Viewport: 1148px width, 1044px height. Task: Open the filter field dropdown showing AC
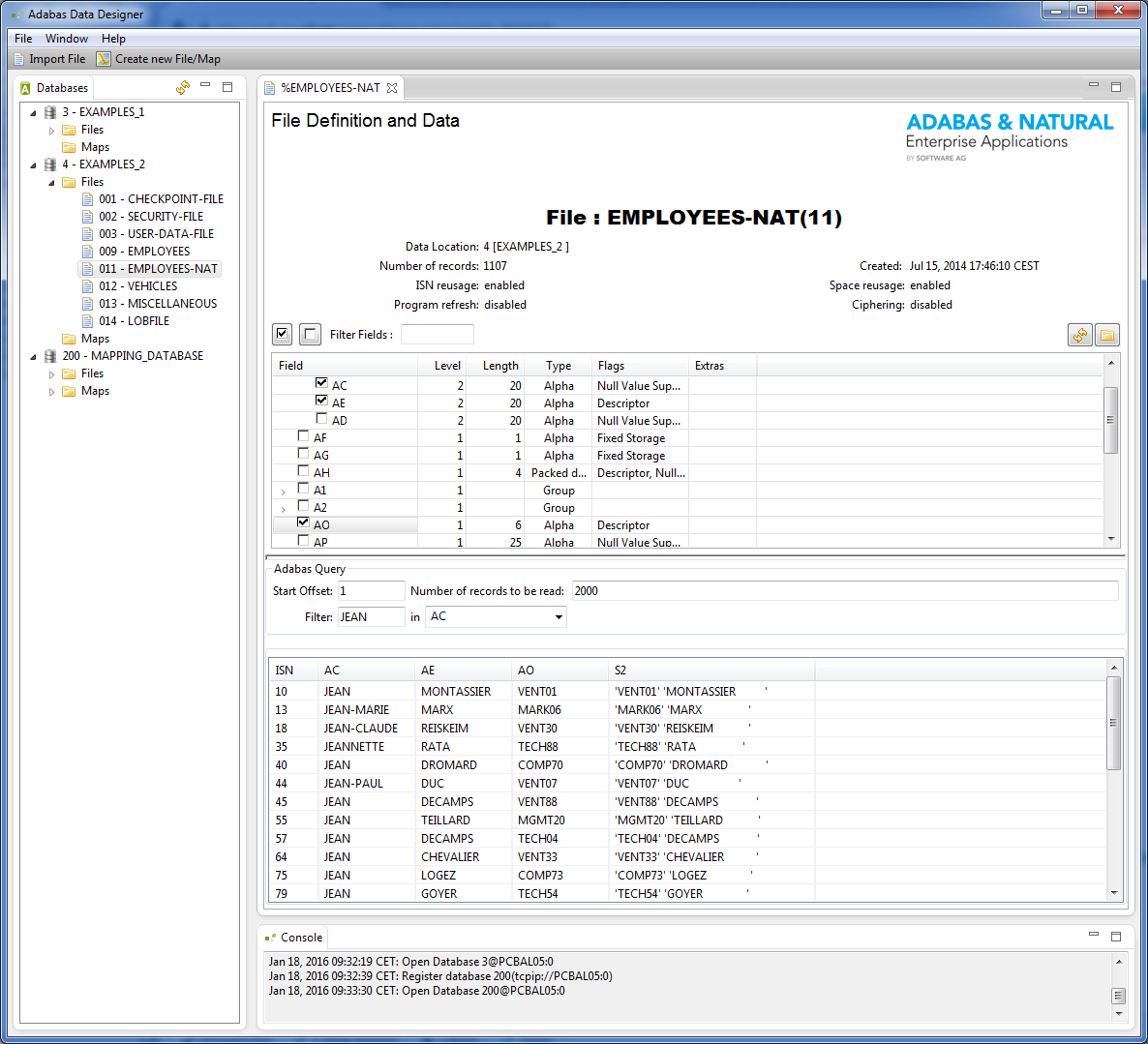pyautogui.click(x=558, y=616)
